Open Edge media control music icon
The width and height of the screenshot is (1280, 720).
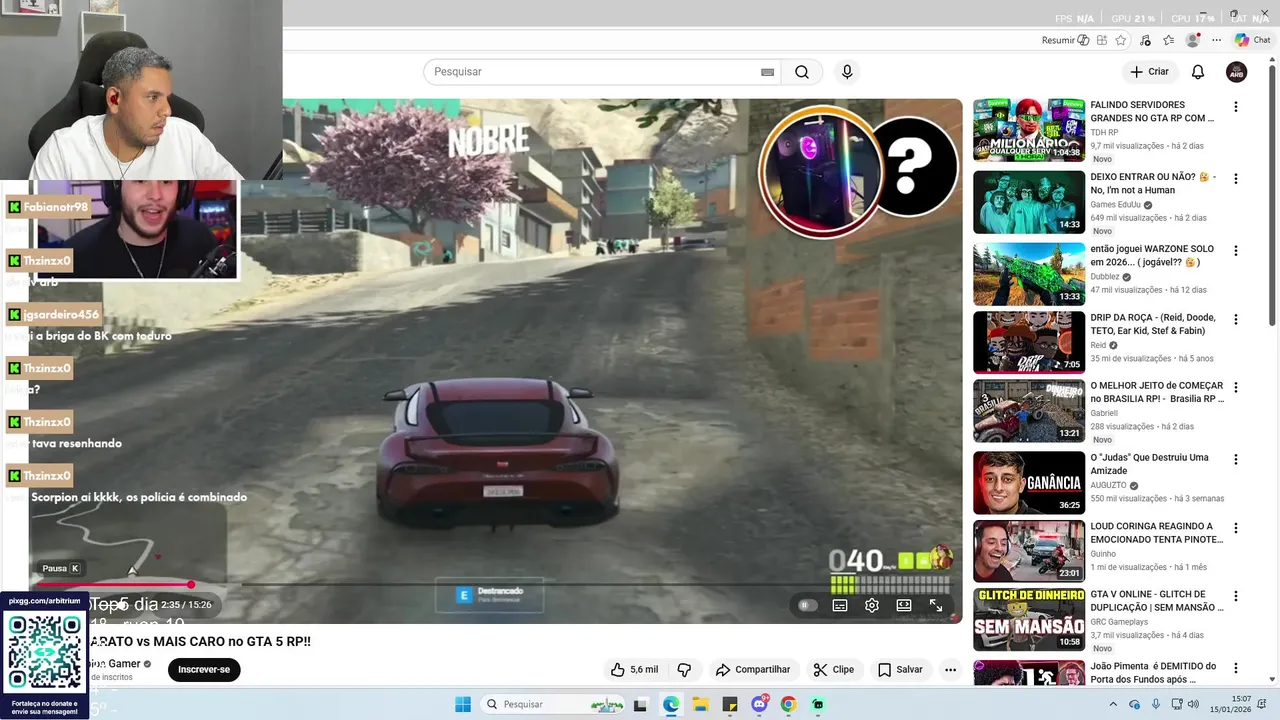point(1145,40)
